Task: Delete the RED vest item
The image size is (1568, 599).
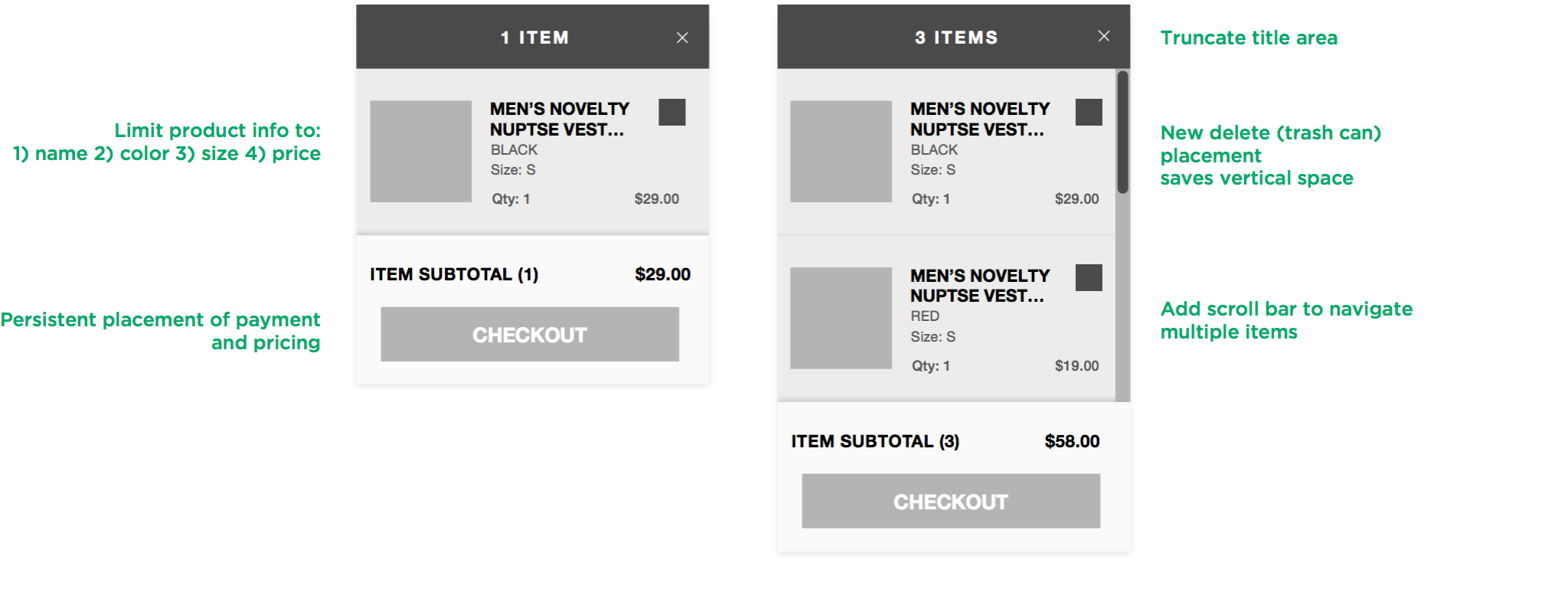Action: tap(1089, 277)
